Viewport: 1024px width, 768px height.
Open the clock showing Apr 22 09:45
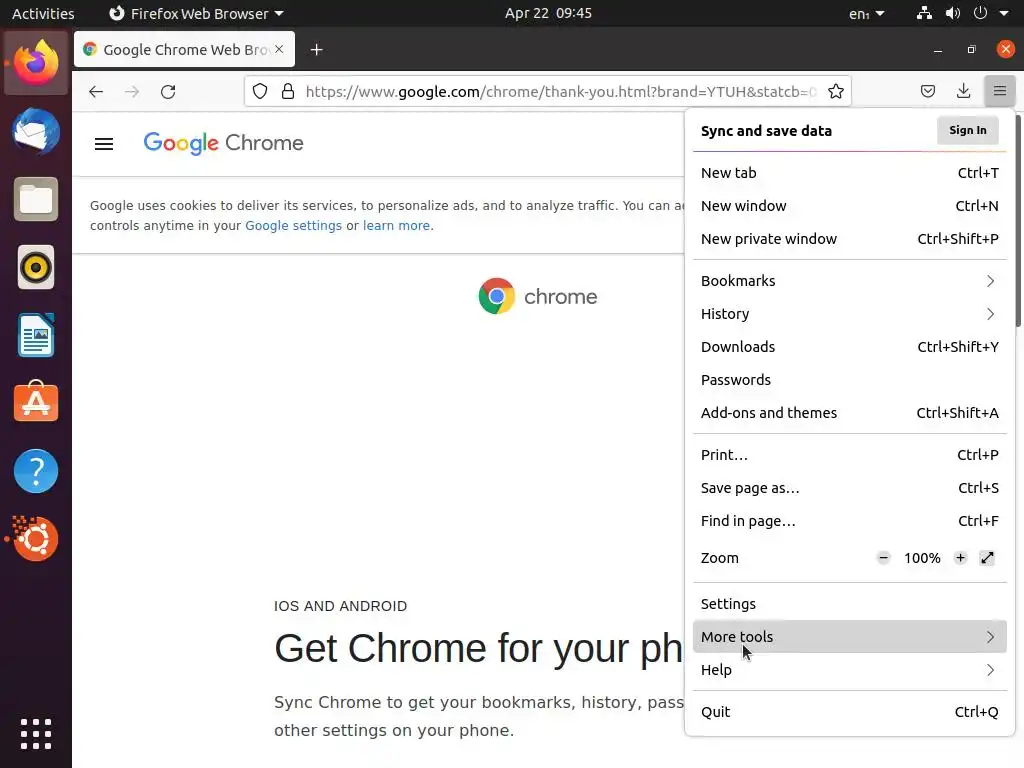click(548, 13)
